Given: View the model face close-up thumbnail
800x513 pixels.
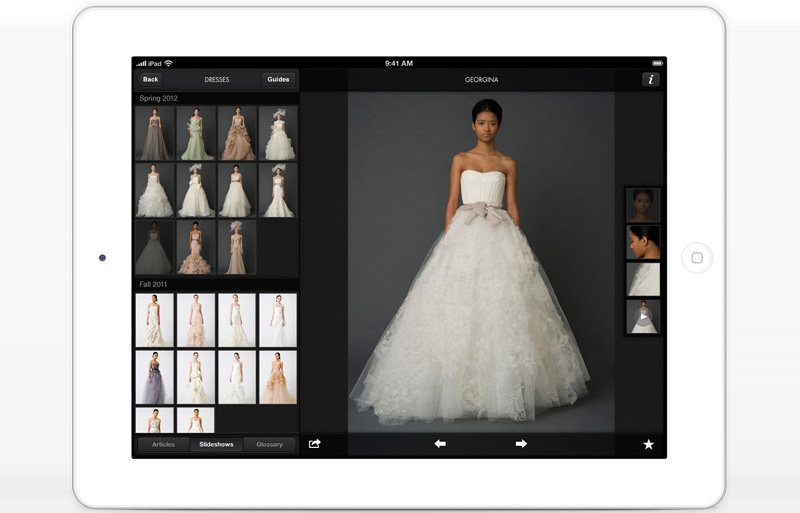Looking at the screenshot, I should pos(642,205).
